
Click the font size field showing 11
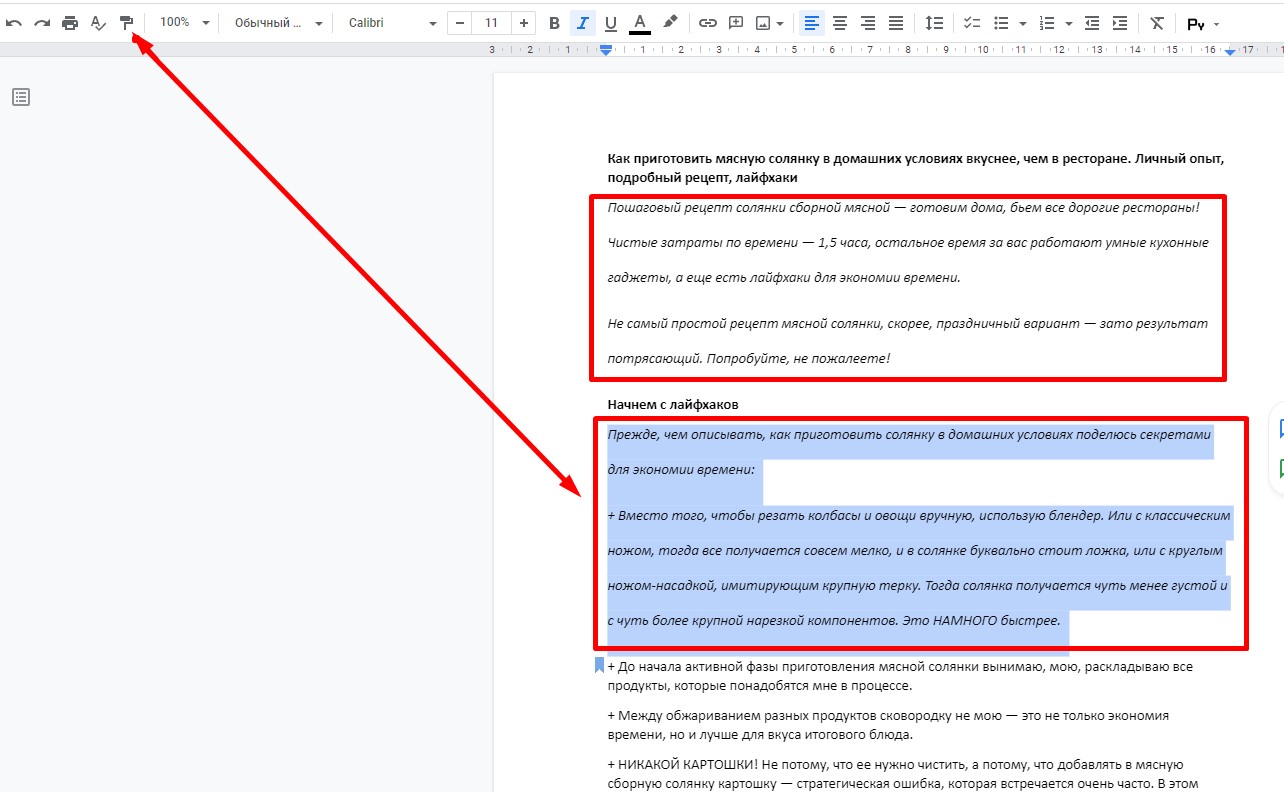[491, 23]
